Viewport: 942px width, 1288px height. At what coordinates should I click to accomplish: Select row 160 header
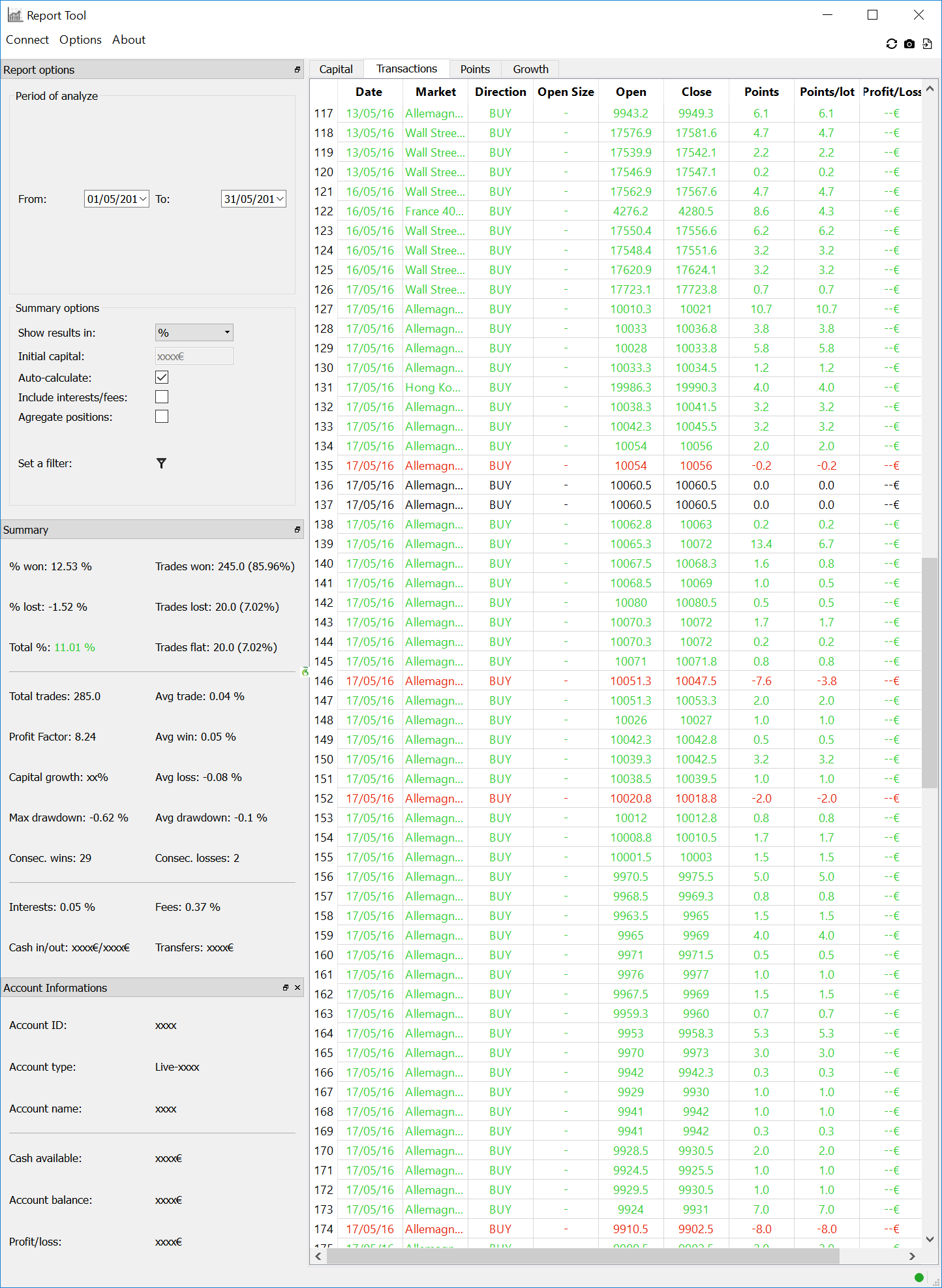(324, 955)
